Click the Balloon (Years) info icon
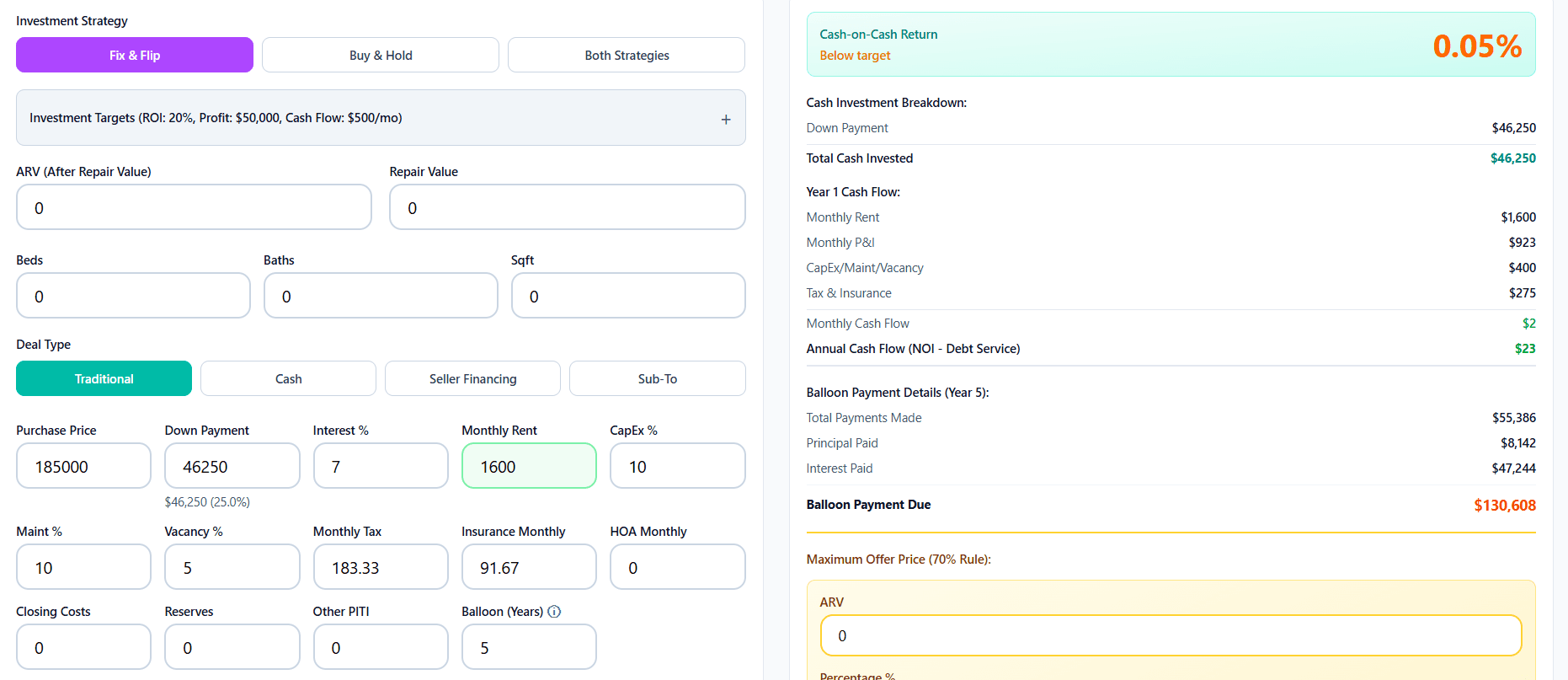Screen dimensions: 1568x680 pos(554,612)
